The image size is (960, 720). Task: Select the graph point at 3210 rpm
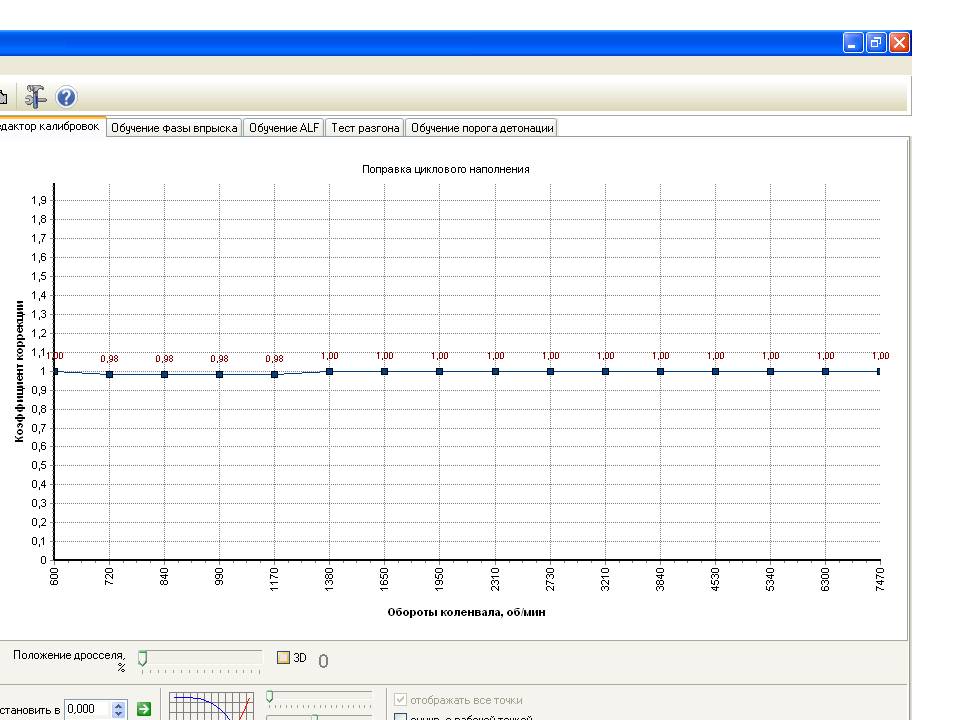click(x=606, y=372)
